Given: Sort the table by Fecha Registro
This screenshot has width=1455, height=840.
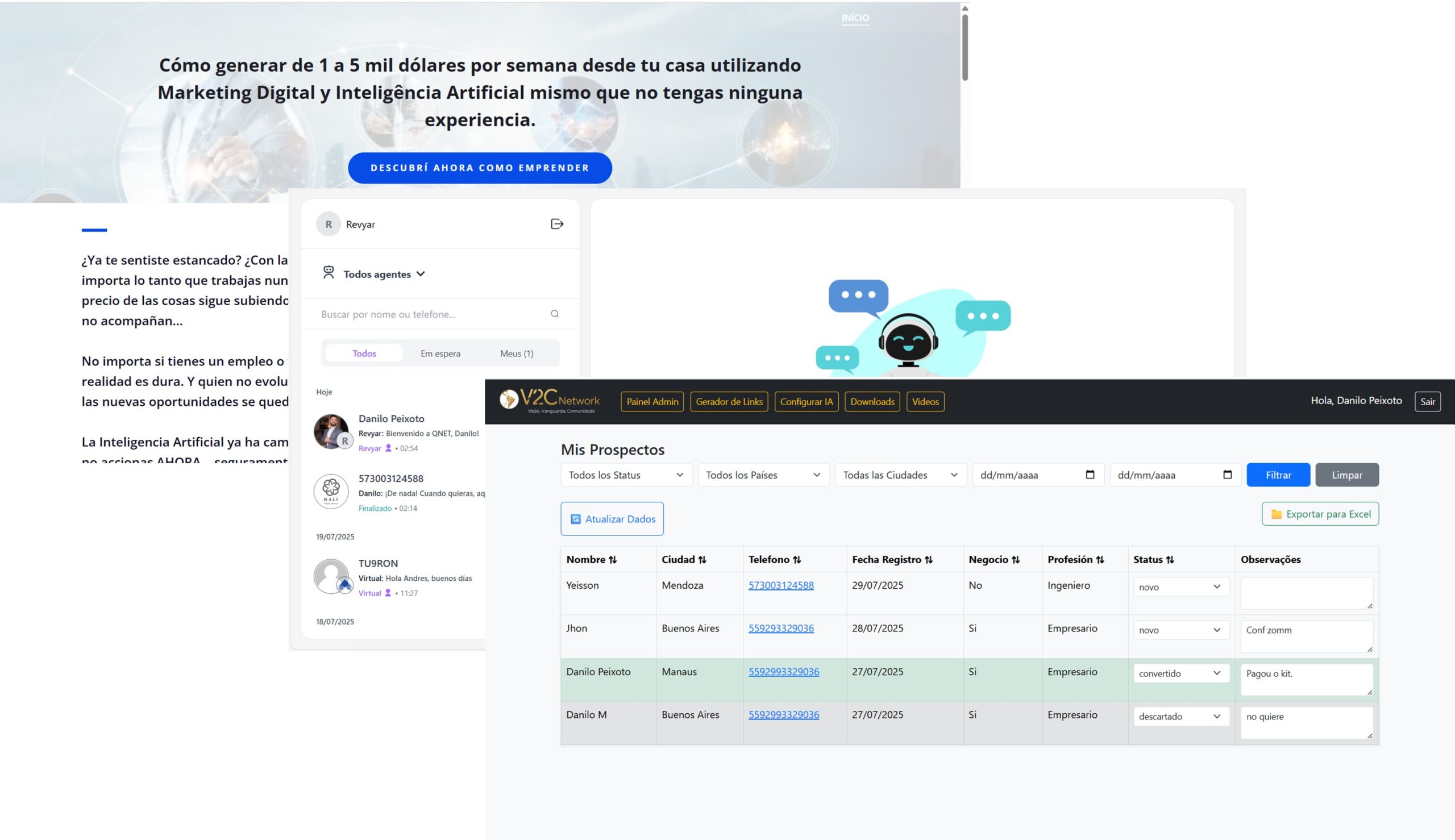Looking at the screenshot, I should pos(928,560).
